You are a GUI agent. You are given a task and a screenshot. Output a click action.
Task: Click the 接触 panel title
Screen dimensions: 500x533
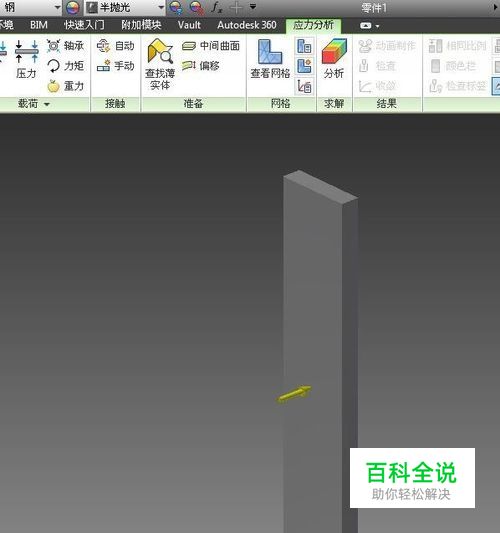115,103
